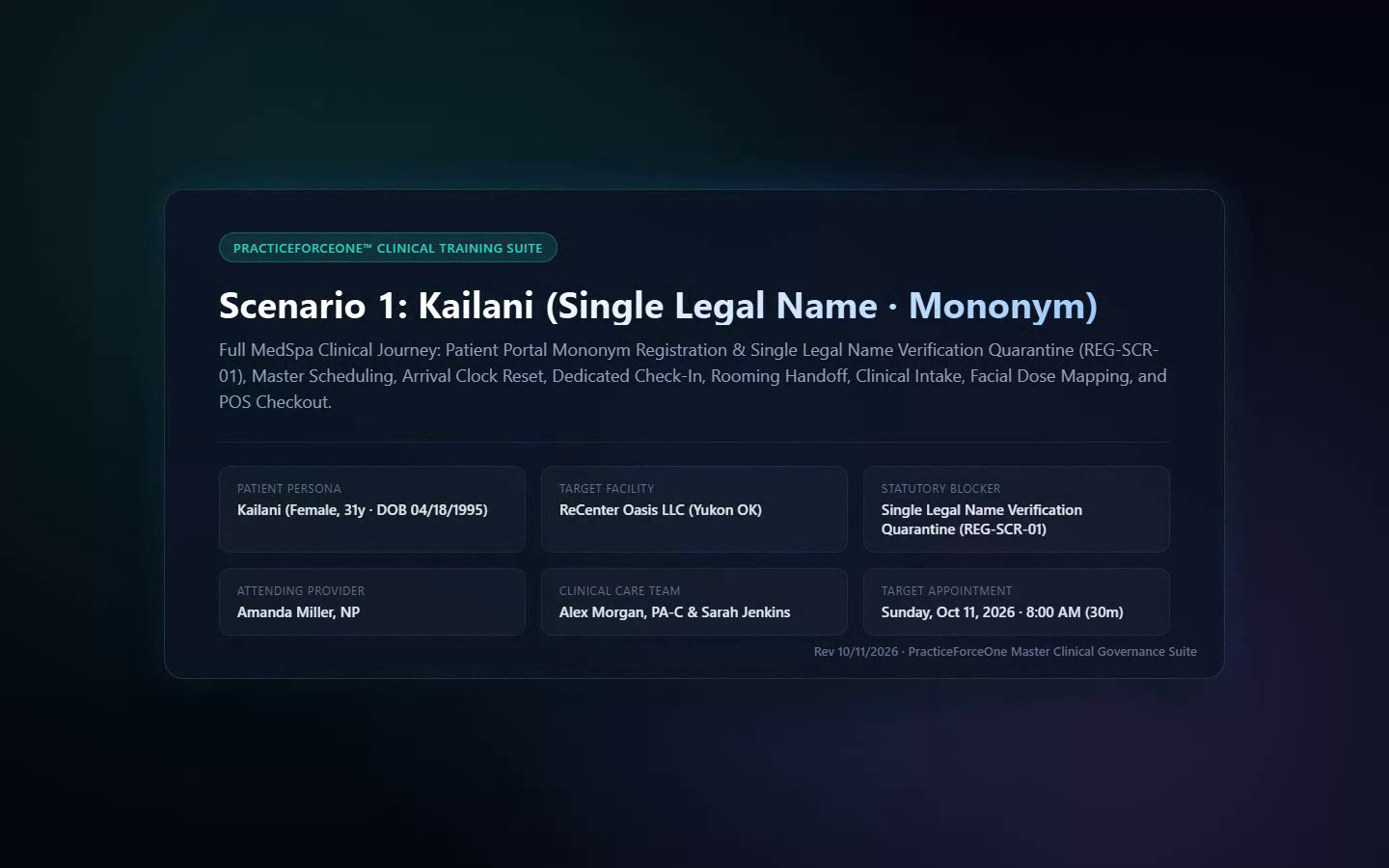Click the PracticeForceOne Clinical Training Suite badge
The width and height of the screenshot is (1389, 868).
(x=388, y=248)
